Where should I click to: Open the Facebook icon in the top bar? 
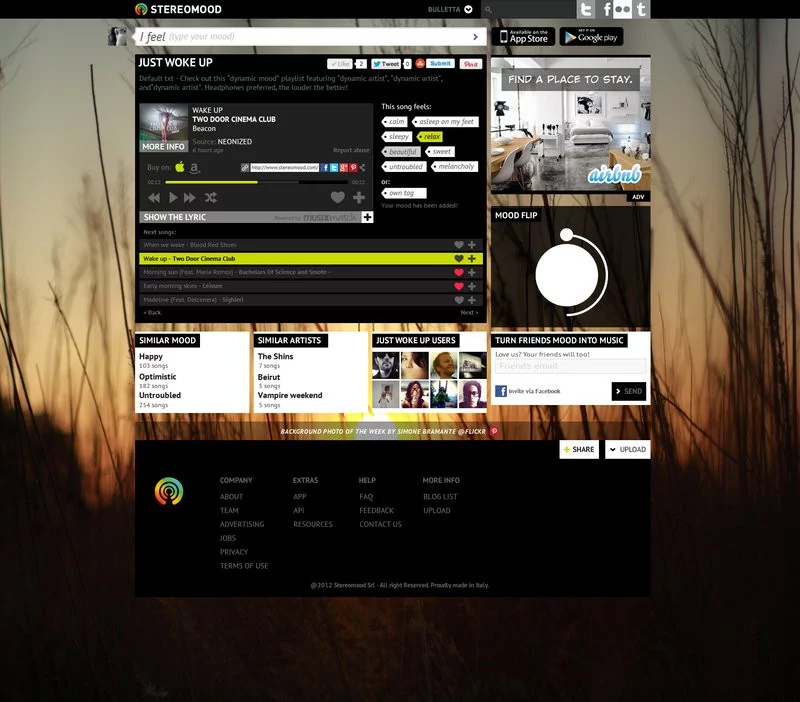point(605,9)
